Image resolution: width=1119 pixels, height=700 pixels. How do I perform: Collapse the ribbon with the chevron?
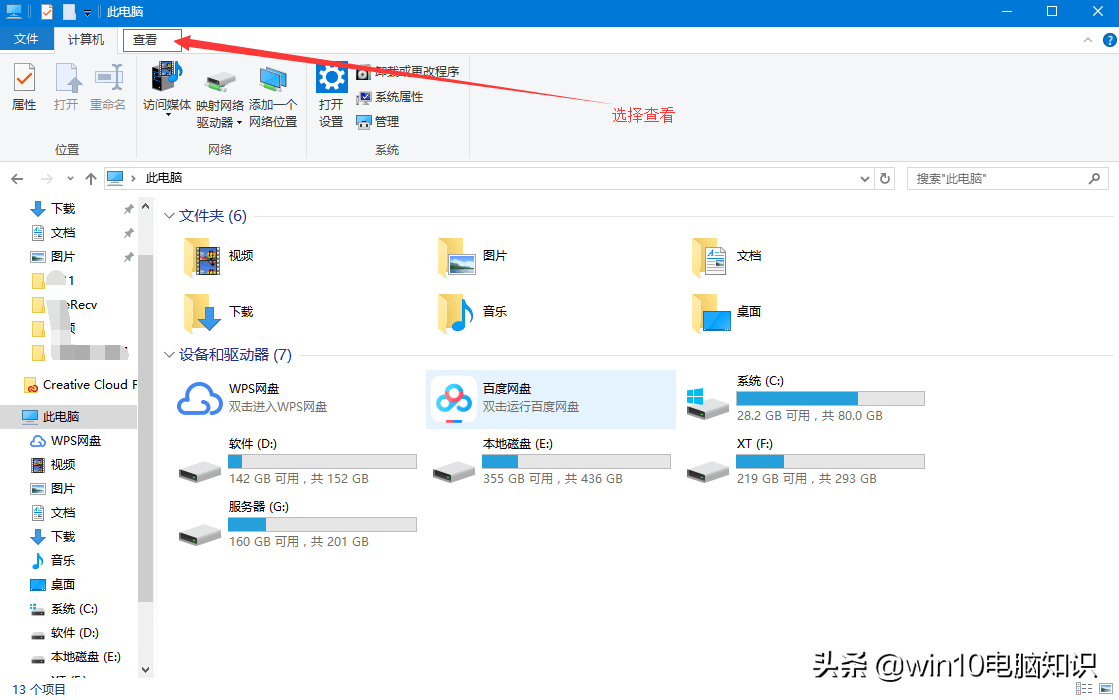pyautogui.click(x=1088, y=40)
